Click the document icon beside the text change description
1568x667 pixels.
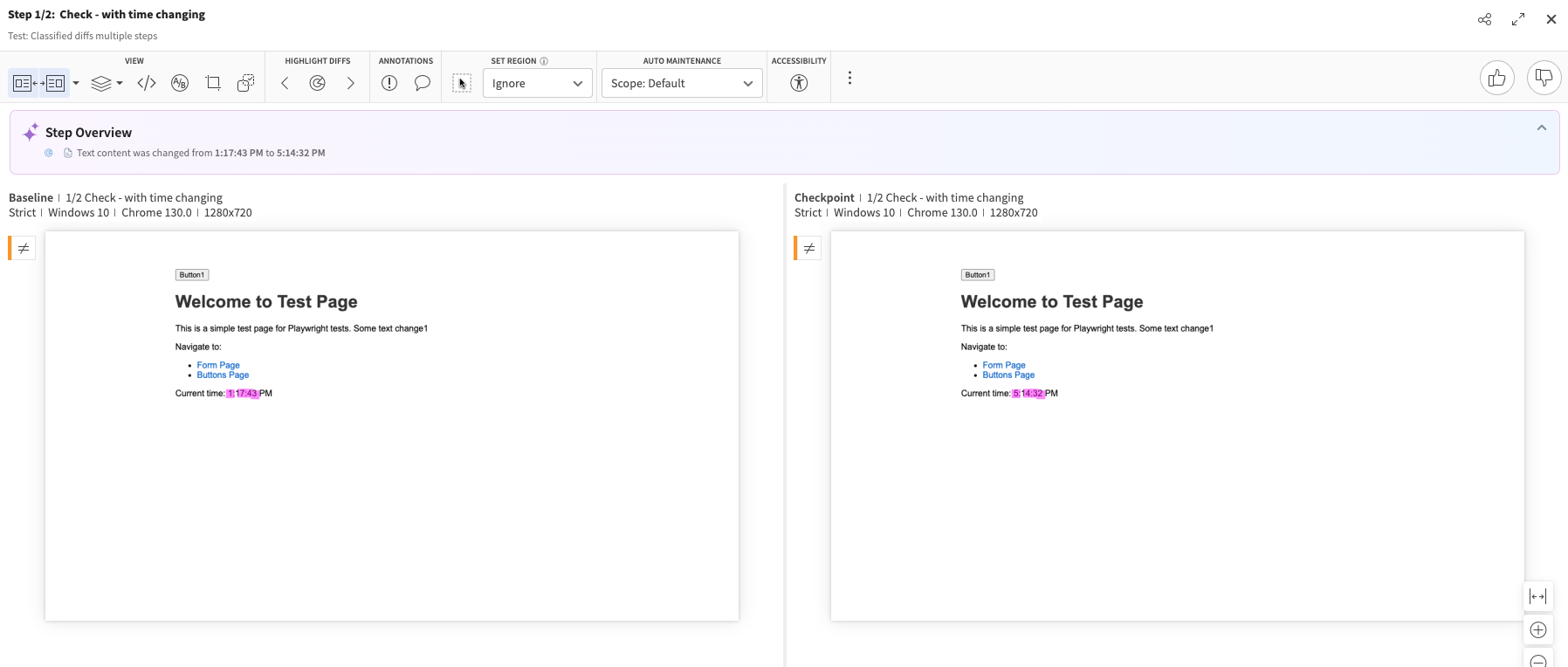pos(68,153)
